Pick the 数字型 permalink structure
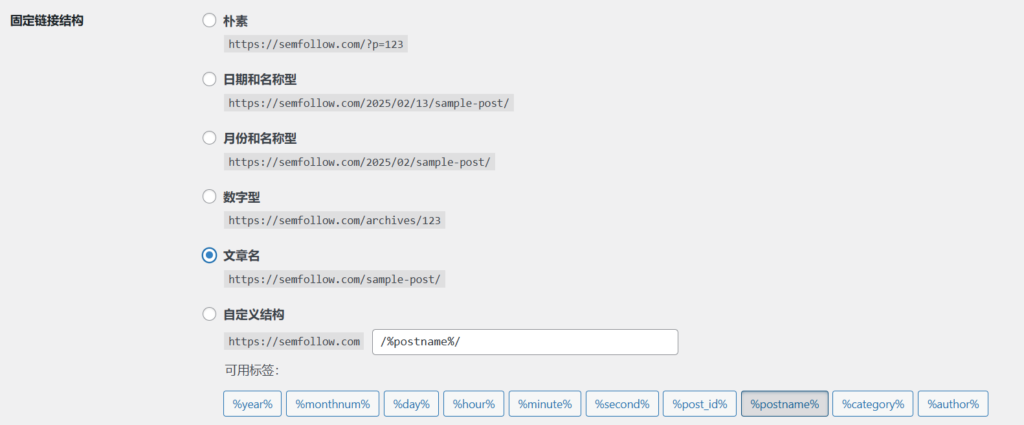 [209, 197]
